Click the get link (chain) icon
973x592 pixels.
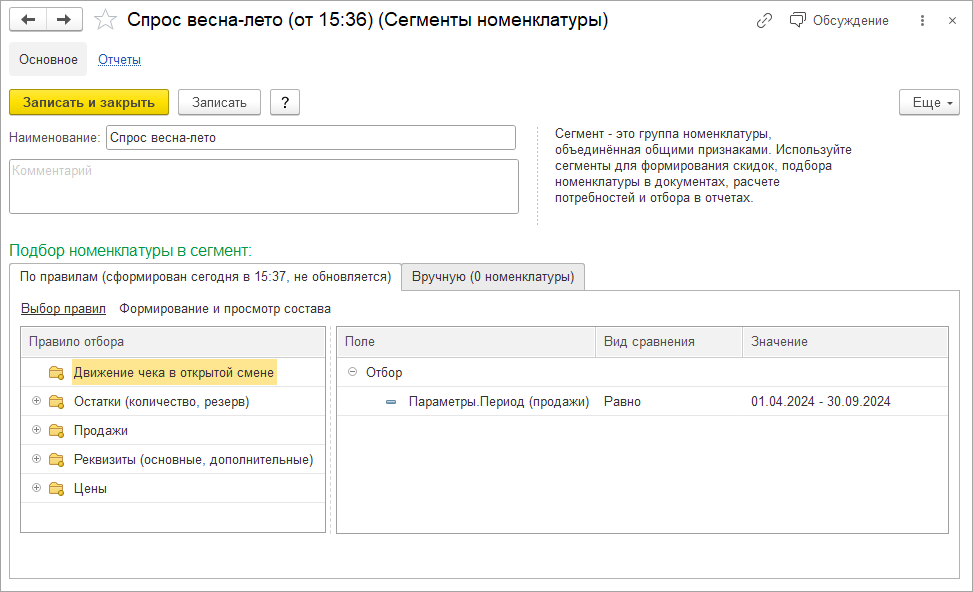[x=764, y=19]
